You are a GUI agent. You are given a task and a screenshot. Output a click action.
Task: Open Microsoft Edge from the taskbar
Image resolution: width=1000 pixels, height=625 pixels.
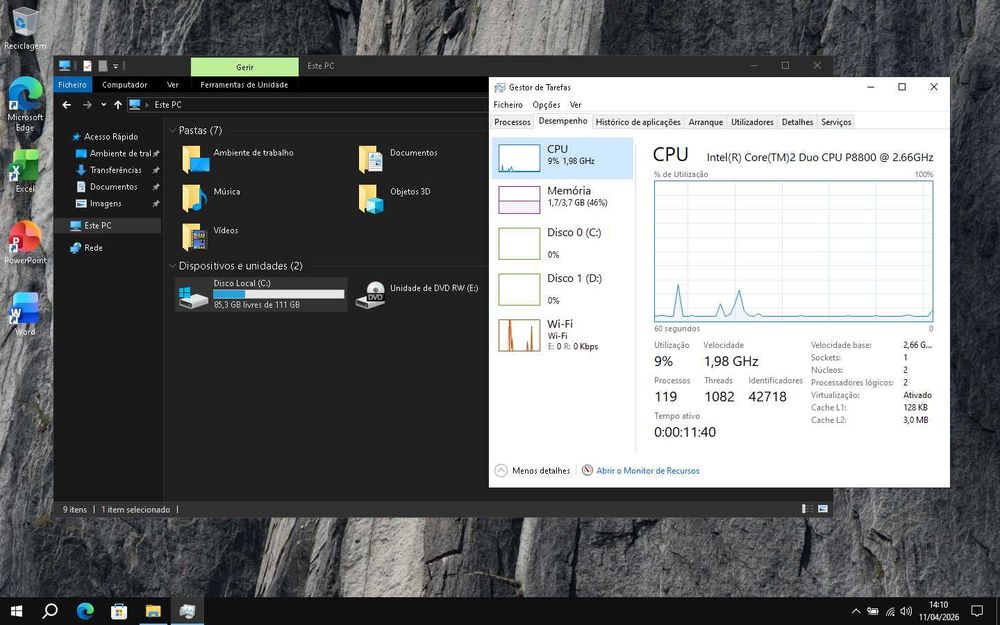(85, 611)
